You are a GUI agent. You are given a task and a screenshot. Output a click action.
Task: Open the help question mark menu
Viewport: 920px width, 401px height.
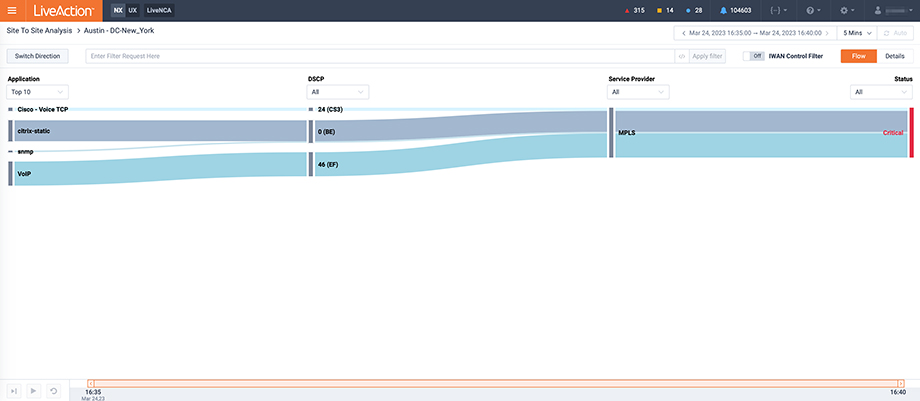point(812,10)
